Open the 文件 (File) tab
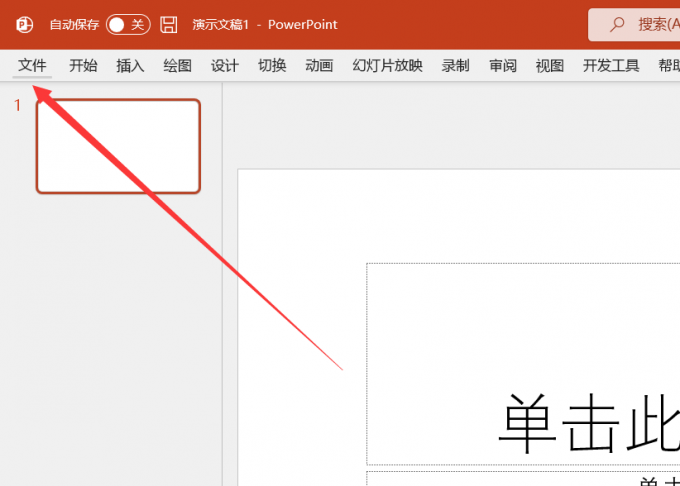680x486 pixels. (32, 66)
